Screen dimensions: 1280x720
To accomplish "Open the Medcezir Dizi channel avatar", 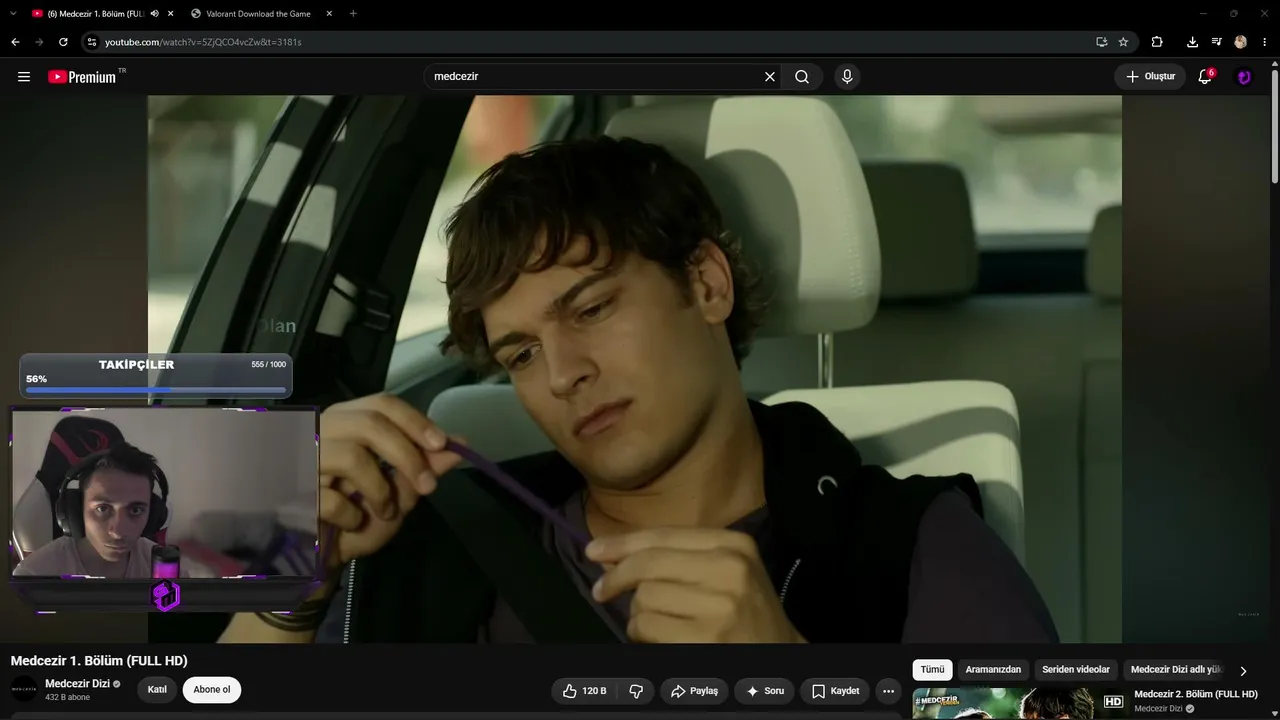I will point(24,689).
